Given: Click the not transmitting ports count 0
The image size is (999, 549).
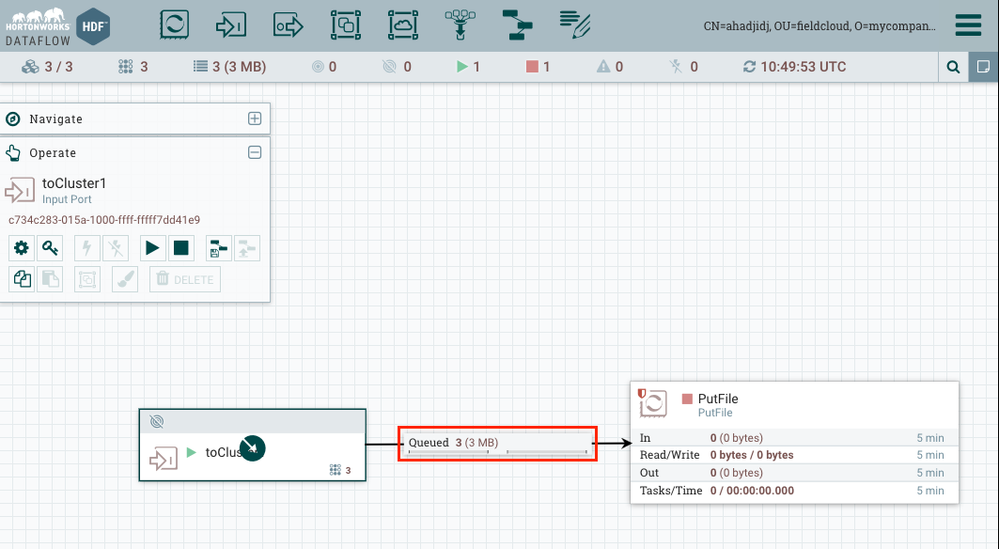Looking at the screenshot, I should coord(397,67).
